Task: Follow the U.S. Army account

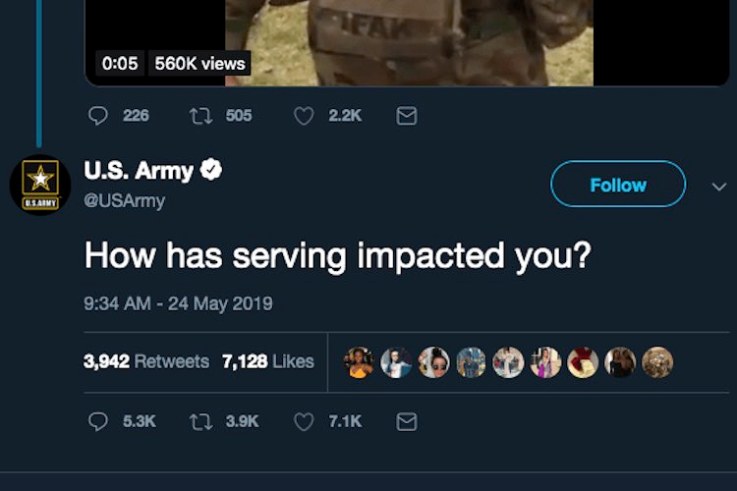Action: 618,185
